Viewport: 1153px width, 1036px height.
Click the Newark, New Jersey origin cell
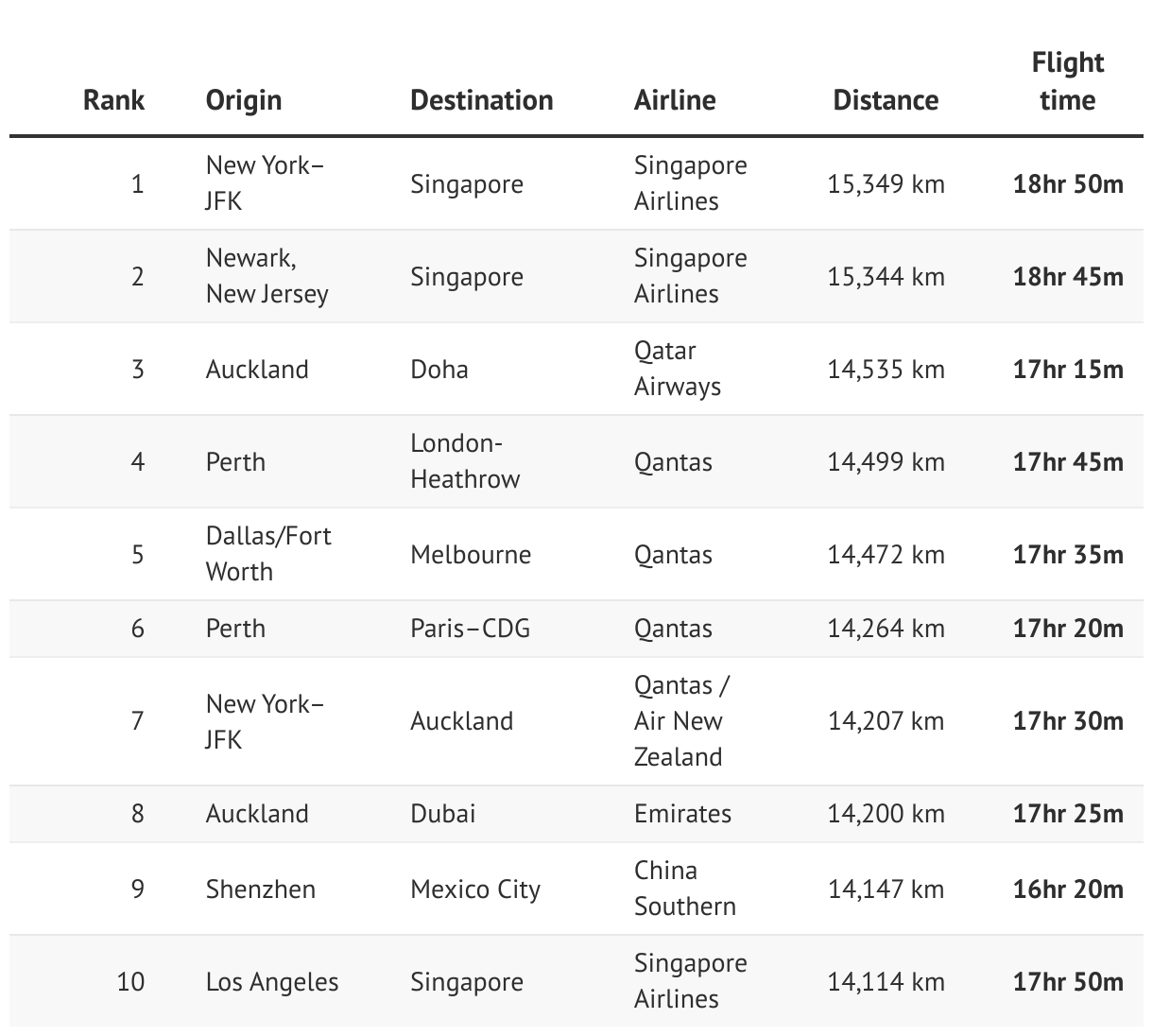[267, 276]
